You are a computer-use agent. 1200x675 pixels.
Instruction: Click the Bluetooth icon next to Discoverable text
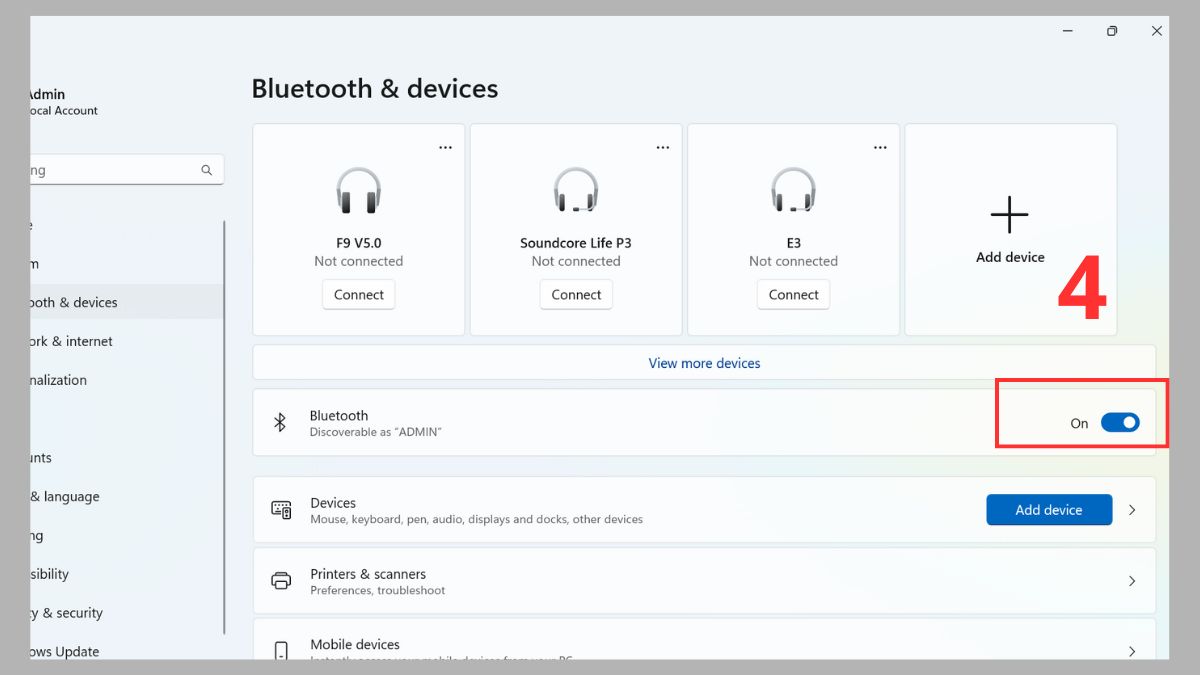pyautogui.click(x=280, y=421)
